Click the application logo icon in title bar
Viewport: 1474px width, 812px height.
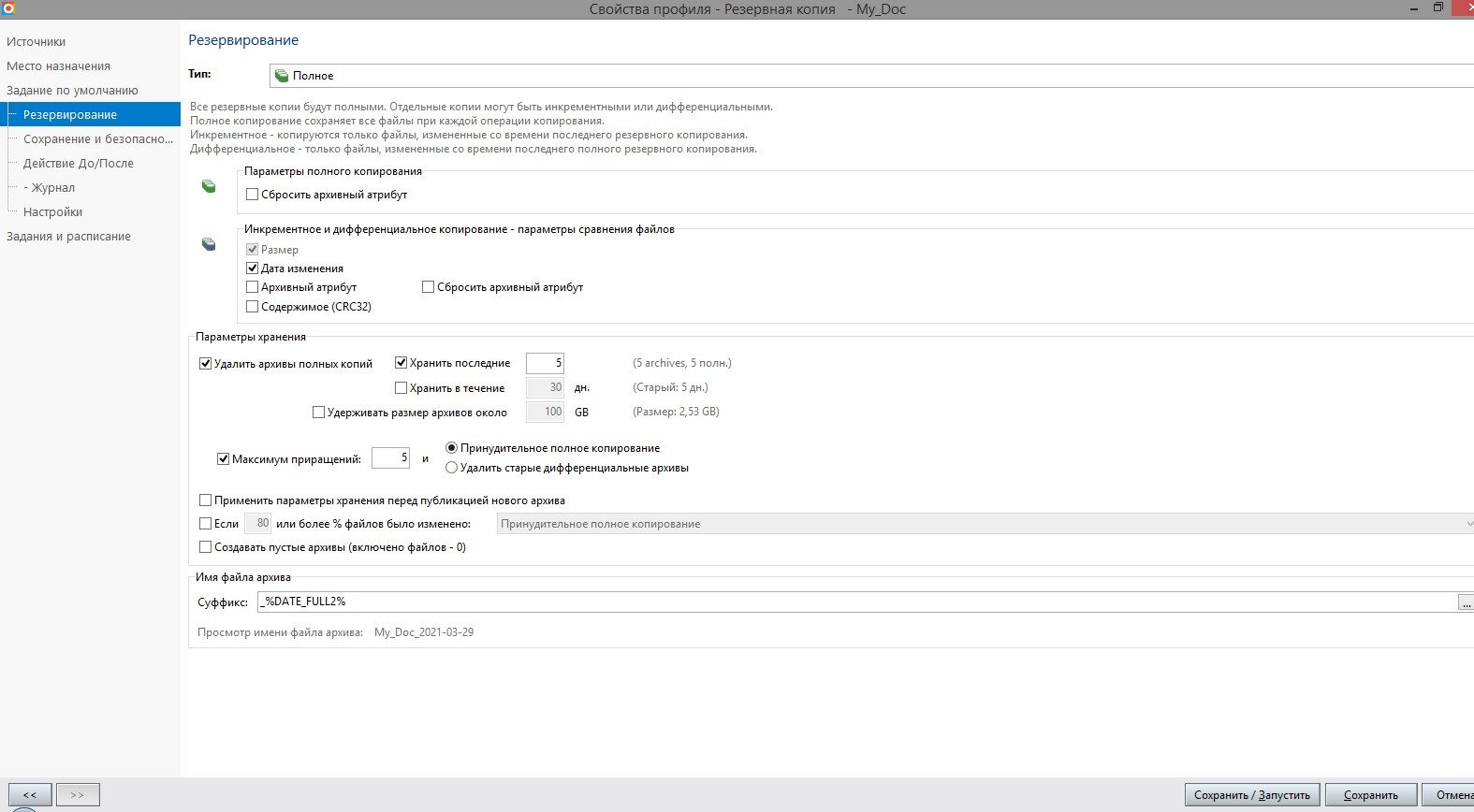click(x=8, y=8)
